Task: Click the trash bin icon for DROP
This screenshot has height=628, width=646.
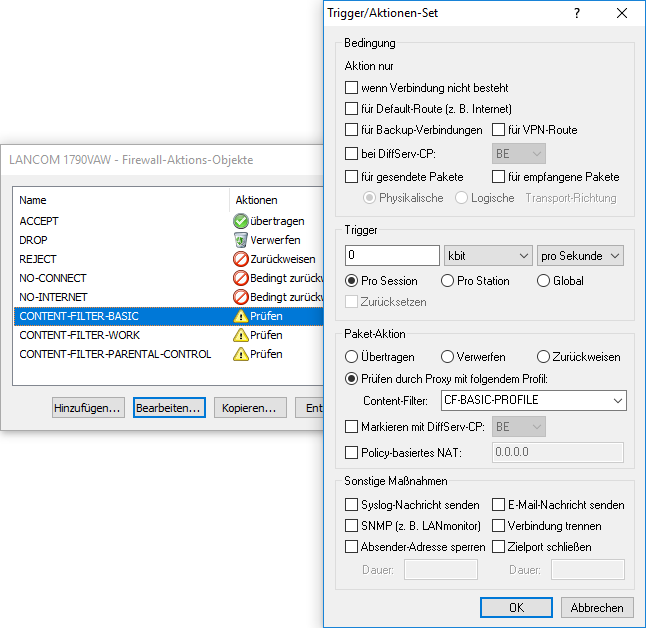Action: click(x=240, y=240)
